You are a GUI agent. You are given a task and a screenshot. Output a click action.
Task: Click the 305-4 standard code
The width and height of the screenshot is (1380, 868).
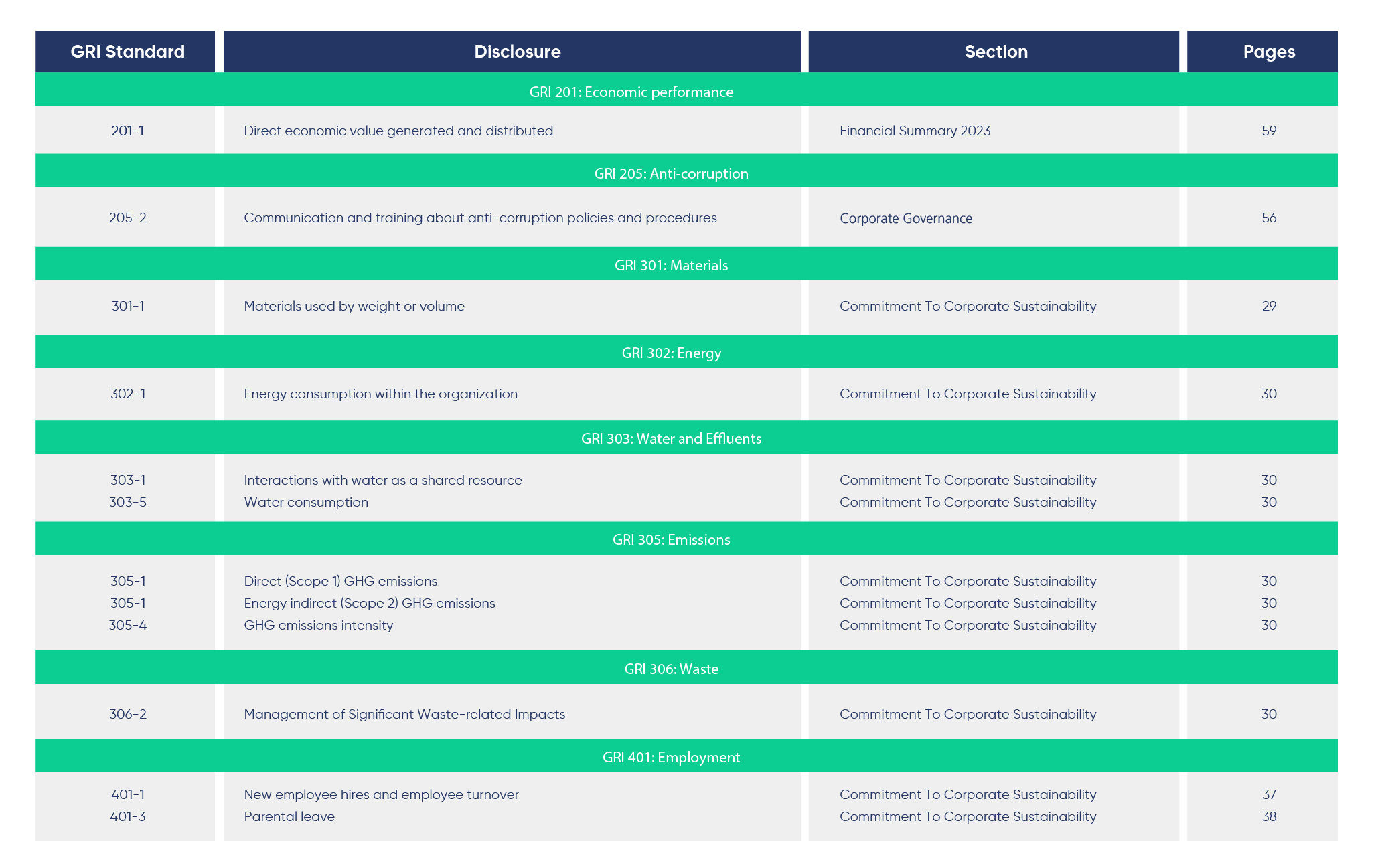point(128,625)
